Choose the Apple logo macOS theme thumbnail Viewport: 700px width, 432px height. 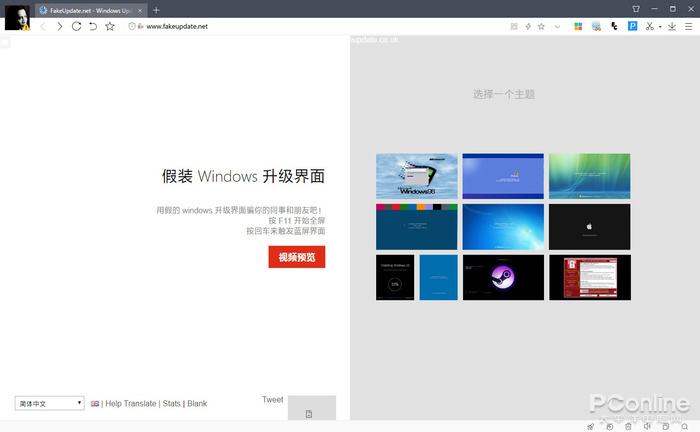[x=590, y=227]
